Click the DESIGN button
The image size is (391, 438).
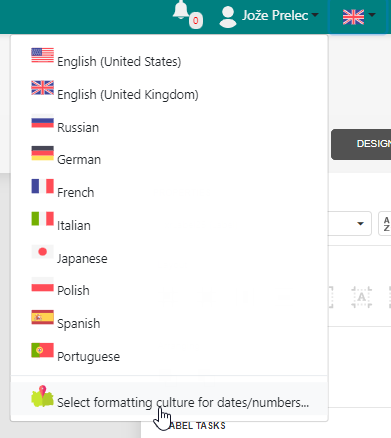(x=361, y=144)
